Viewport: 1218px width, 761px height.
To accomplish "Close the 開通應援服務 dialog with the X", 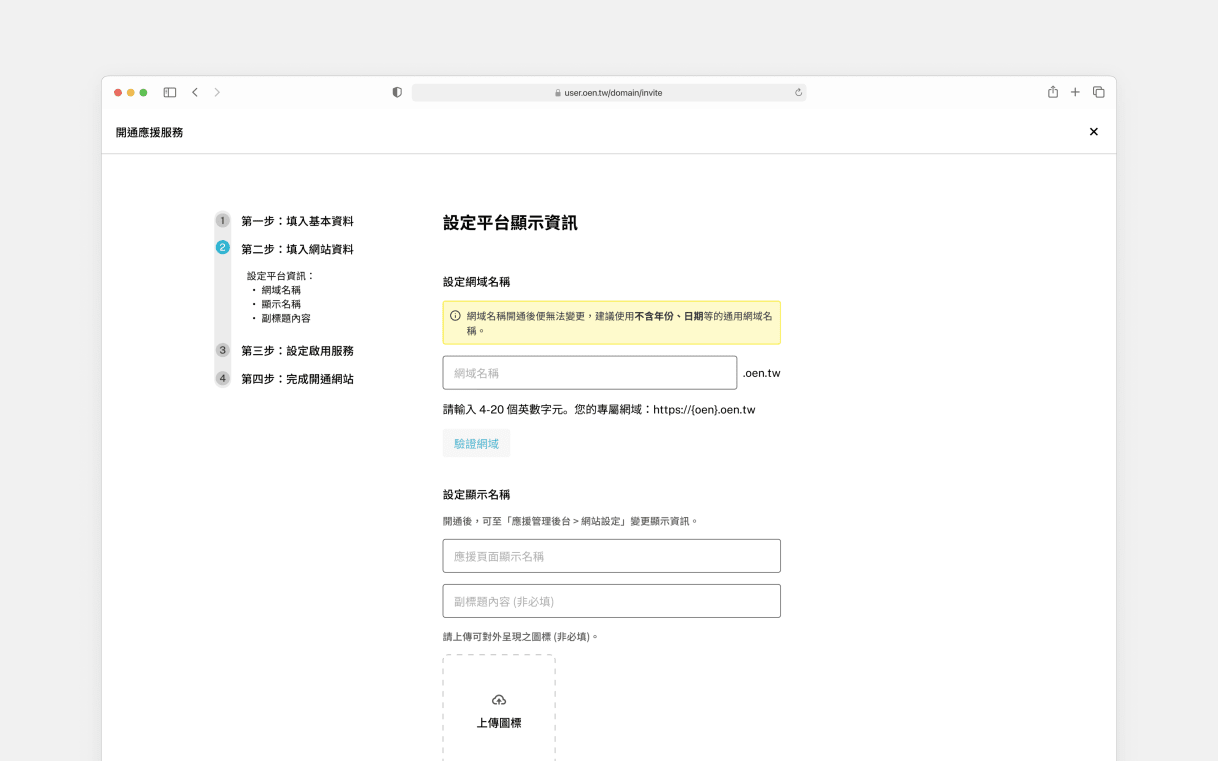I will coord(1094,132).
